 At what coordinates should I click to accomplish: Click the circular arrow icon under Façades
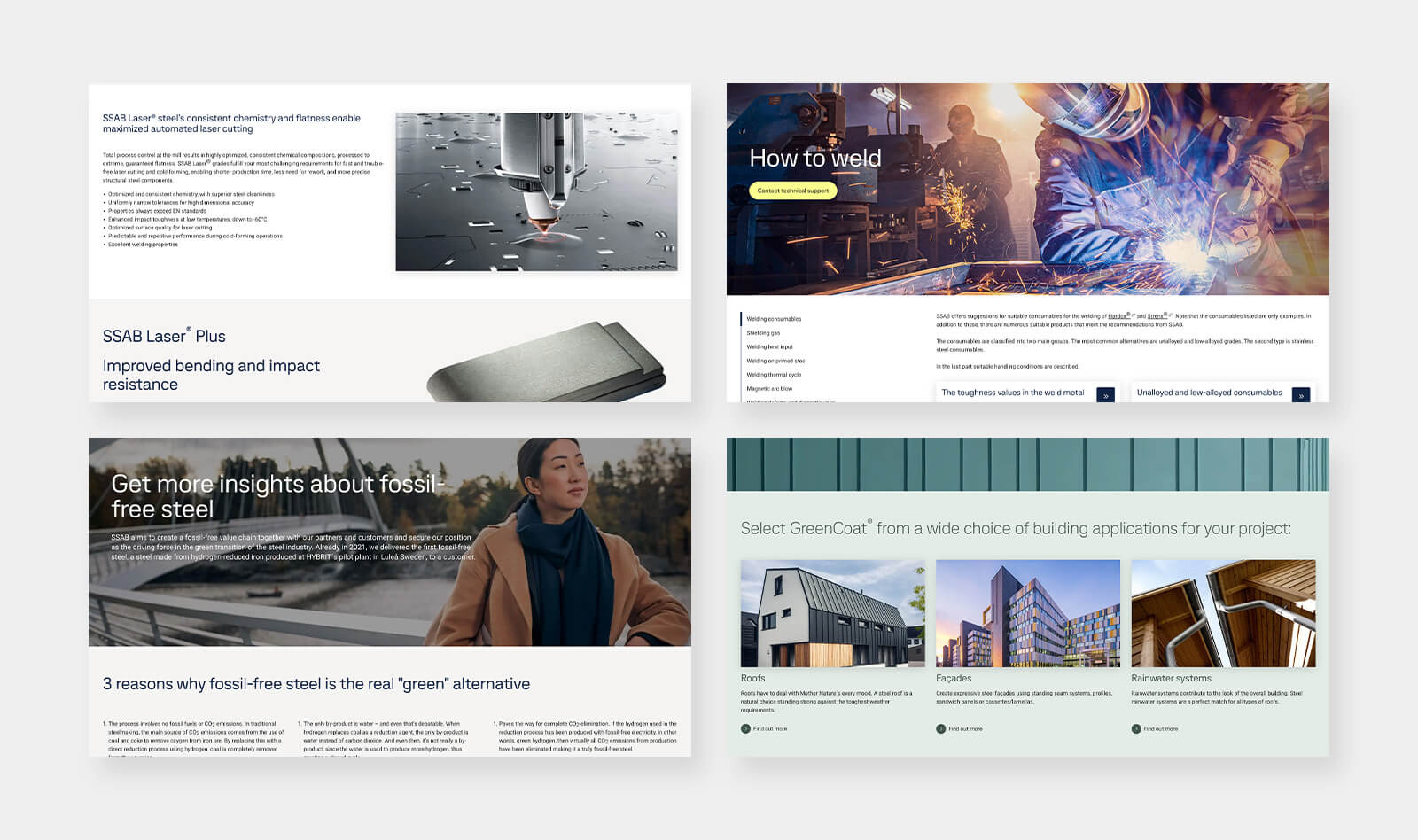pos(940,729)
